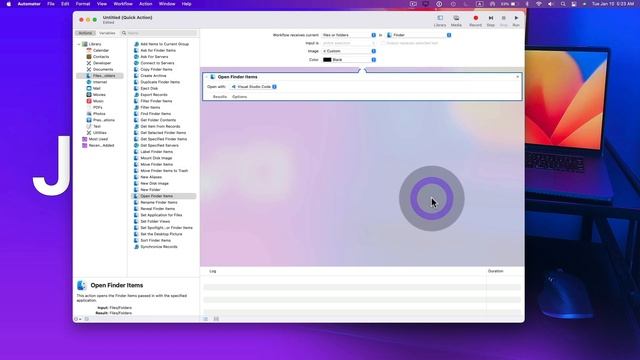
Task: Collapse the Library tree disclosure triangle
Action: (x=79, y=44)
